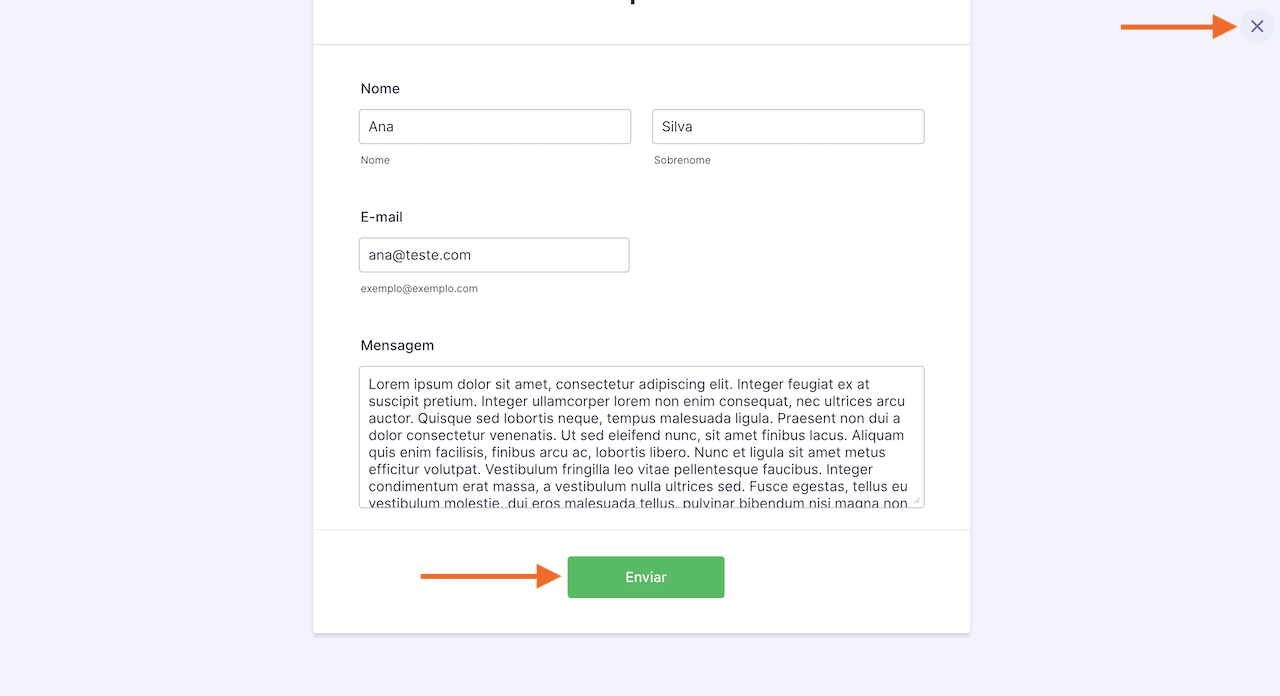The width and height of the screenshot is (1280, 696).
Task: Click the Sobrenome sublabel under Silva
Action: pyautogui.click(x=682, y=160)
